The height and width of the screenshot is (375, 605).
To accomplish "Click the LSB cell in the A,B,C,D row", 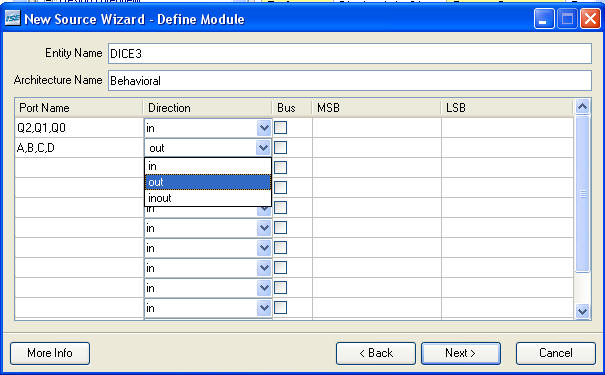I will pyautogui.click(x=507, y=148).
